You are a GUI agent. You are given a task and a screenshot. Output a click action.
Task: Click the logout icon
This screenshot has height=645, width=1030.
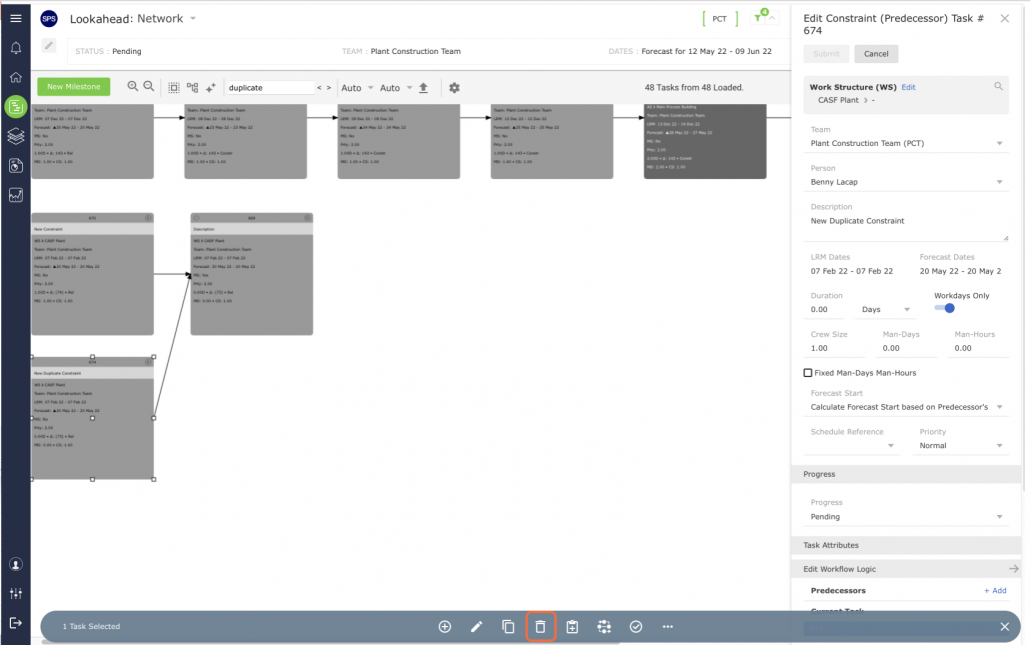tap(16, 623)
